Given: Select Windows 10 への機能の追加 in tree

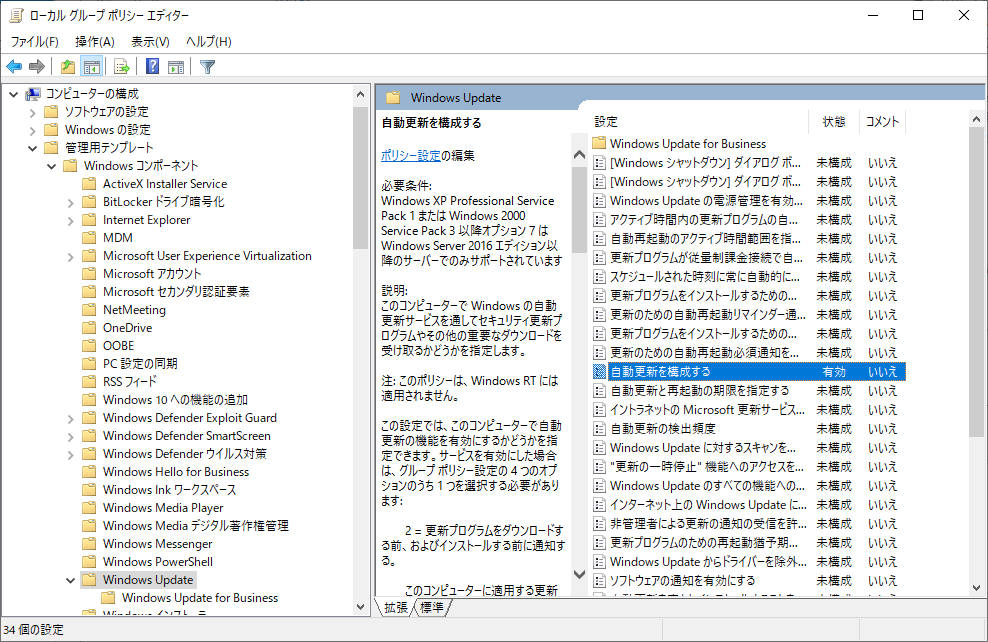Looking at the screenshot, I should [x=175, y=399].
